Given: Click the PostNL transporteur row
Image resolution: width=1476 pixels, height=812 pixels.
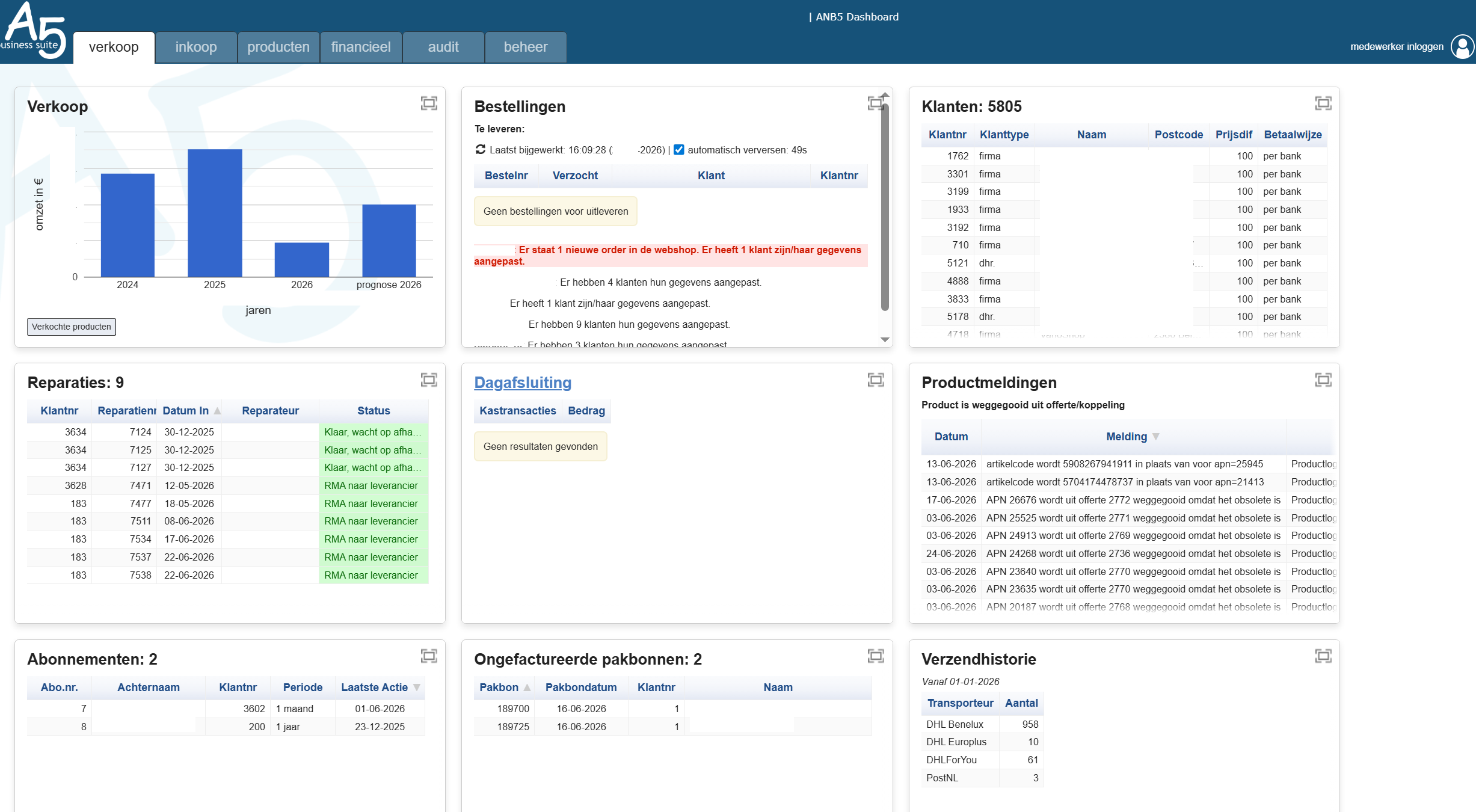Looking at the screenshot, I should tap(982, 778).
